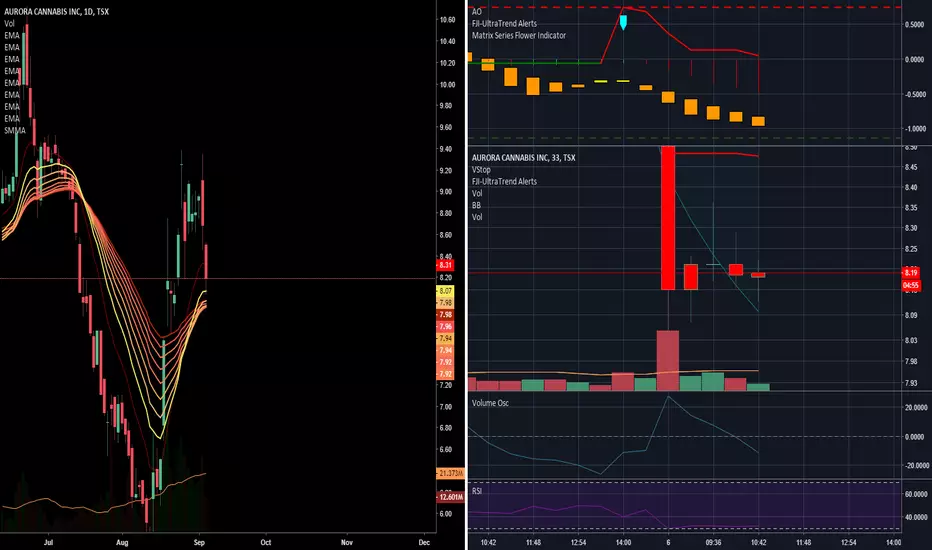Click the -20.0000 value on the Volume Osc scale
The width and height of the screenshot is (932, 550).
tap(916, 466)
